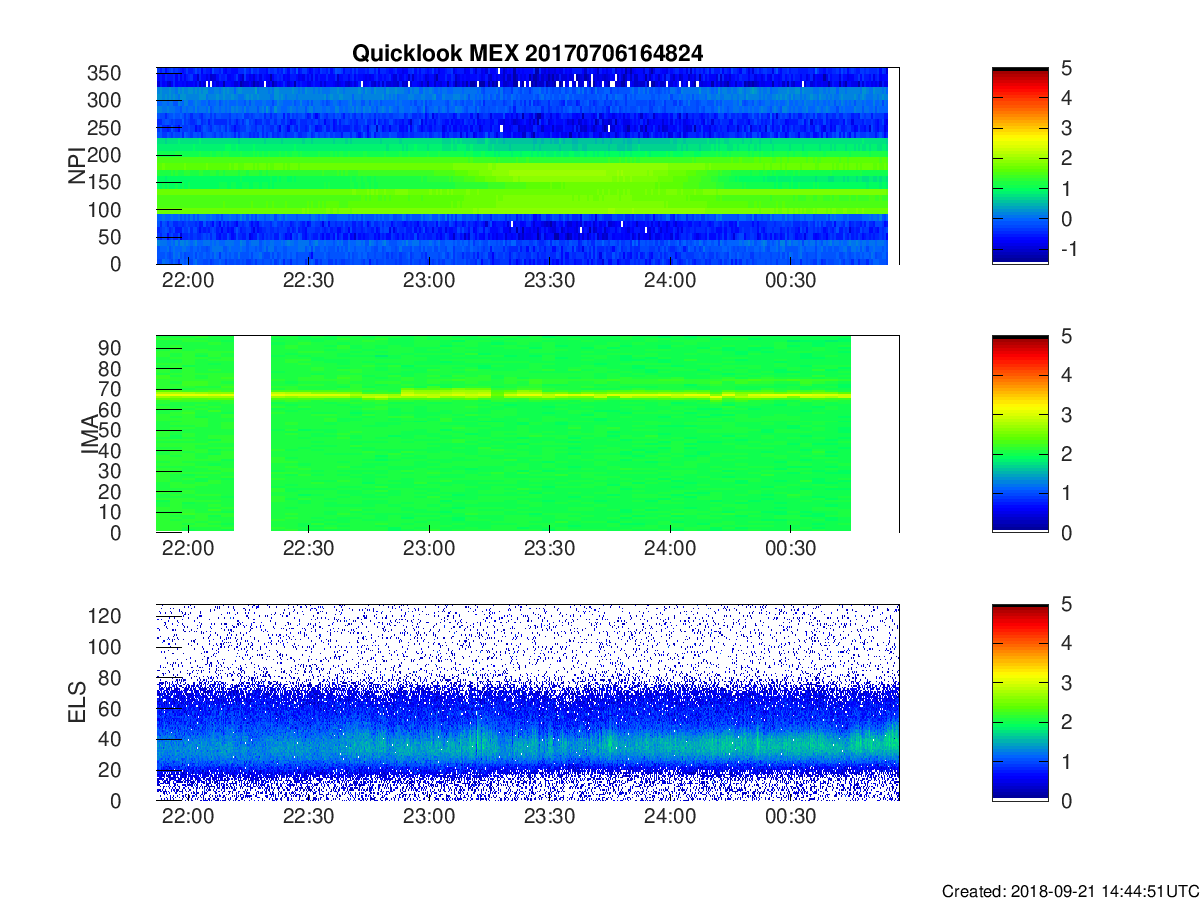Click the "23:00" tick under the IMA plot
This screenshot has width=1200, height=900.
(x=429, y=549)
